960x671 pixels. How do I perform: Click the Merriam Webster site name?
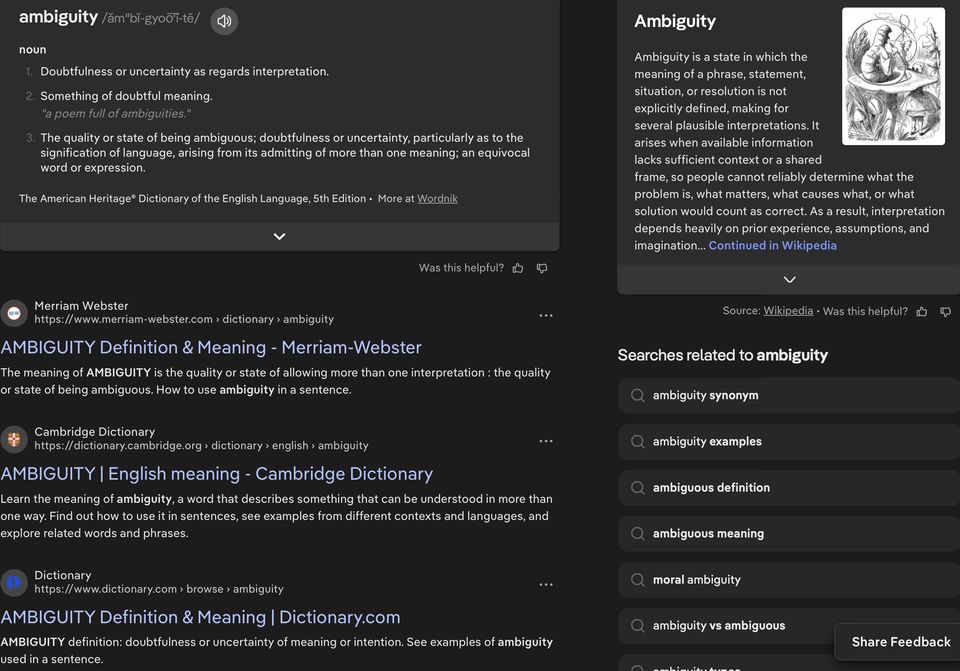pyautogui.click(x=81, y=306)
